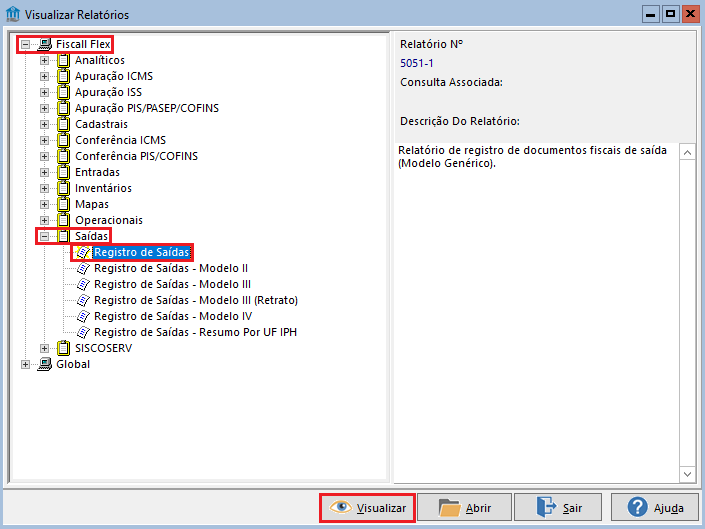This screenshot has height=529, width=705.
Task: Expand the Entradas folder
Action: click(44, 172)
